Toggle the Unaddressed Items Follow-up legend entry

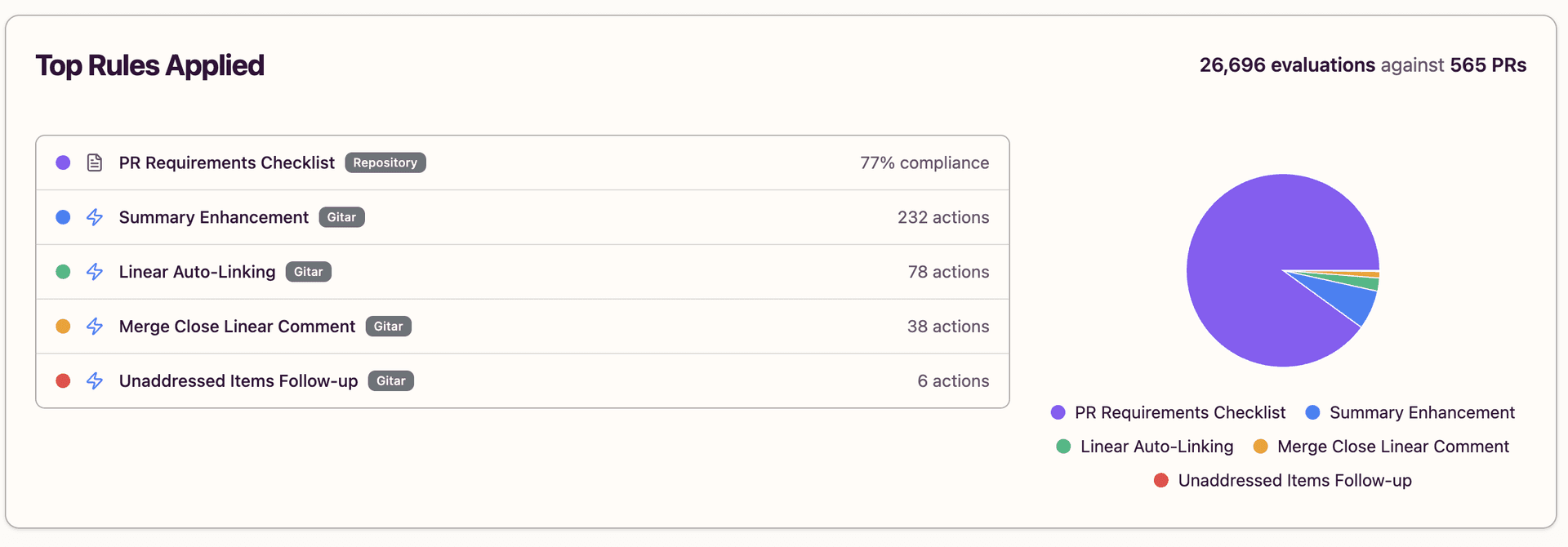point(1294,480)
